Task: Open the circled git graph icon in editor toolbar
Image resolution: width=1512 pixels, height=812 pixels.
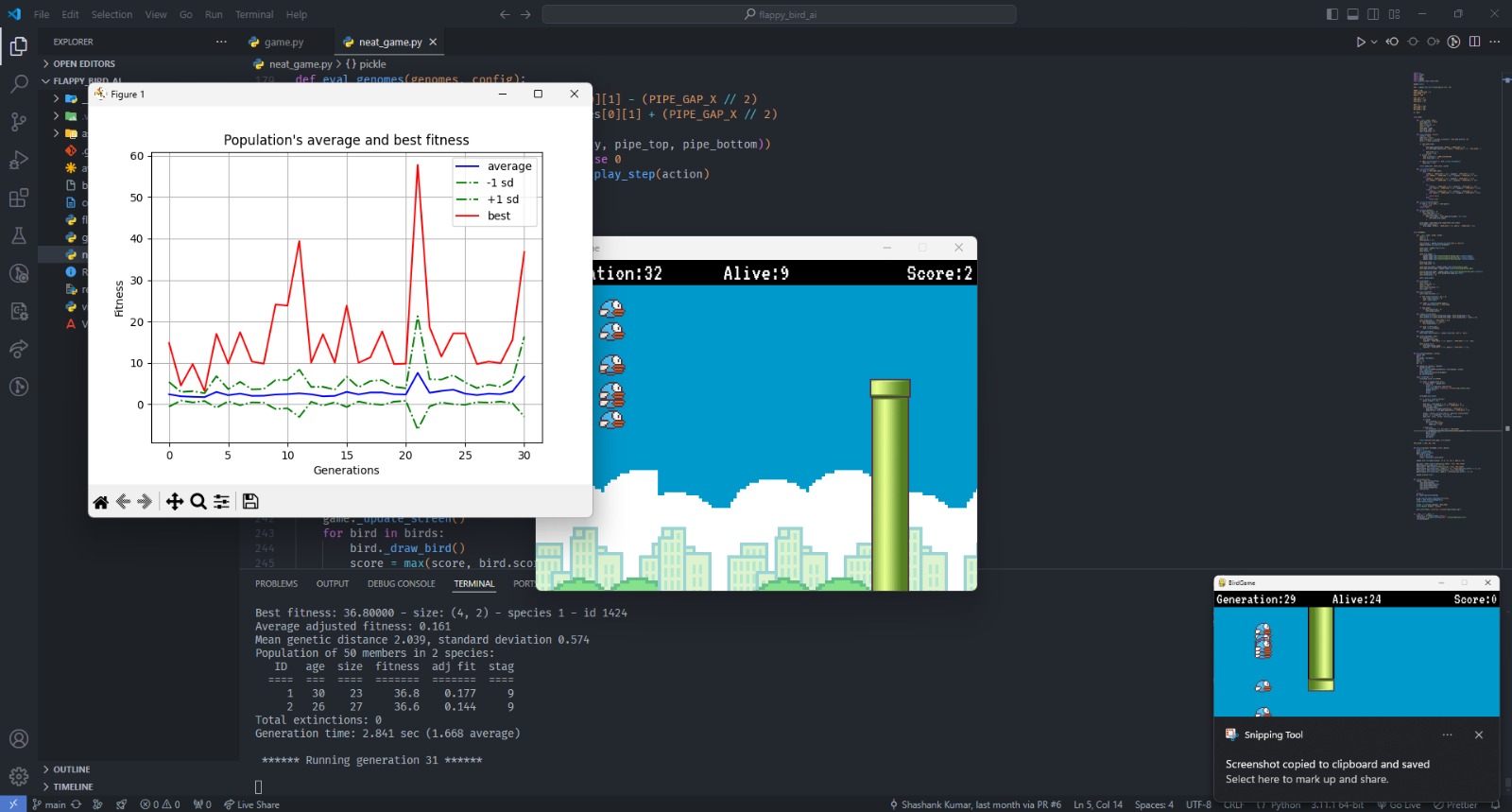Action: [x=1454, y=42]
